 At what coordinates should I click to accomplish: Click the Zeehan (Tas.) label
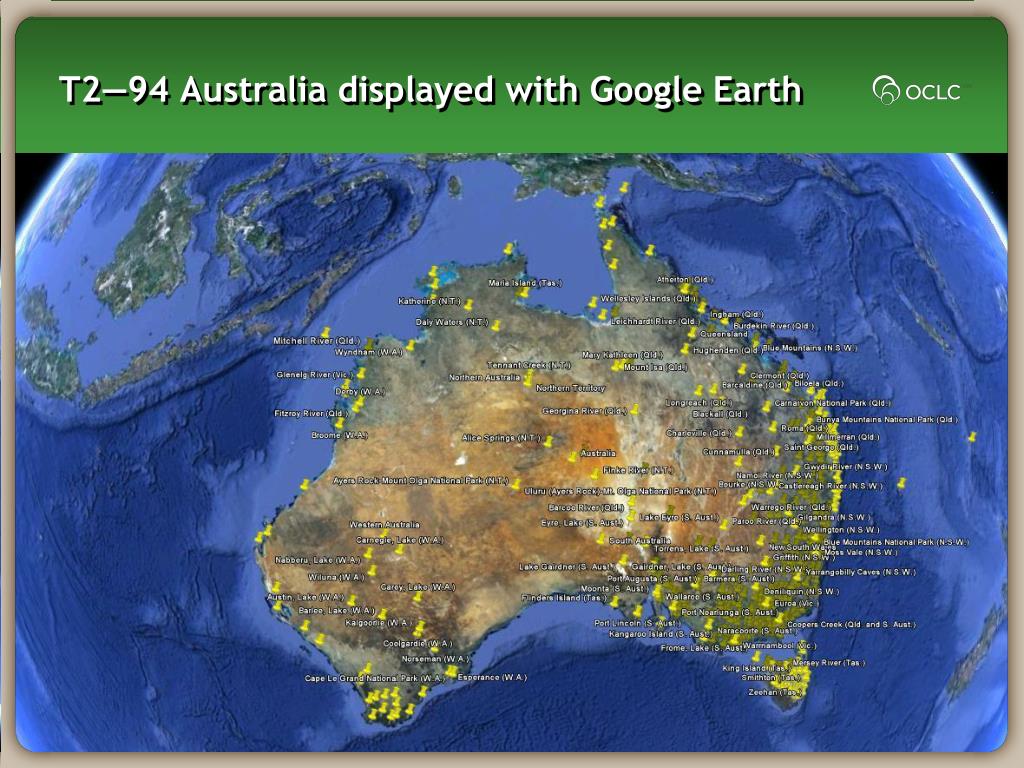[x=775, y=692]
